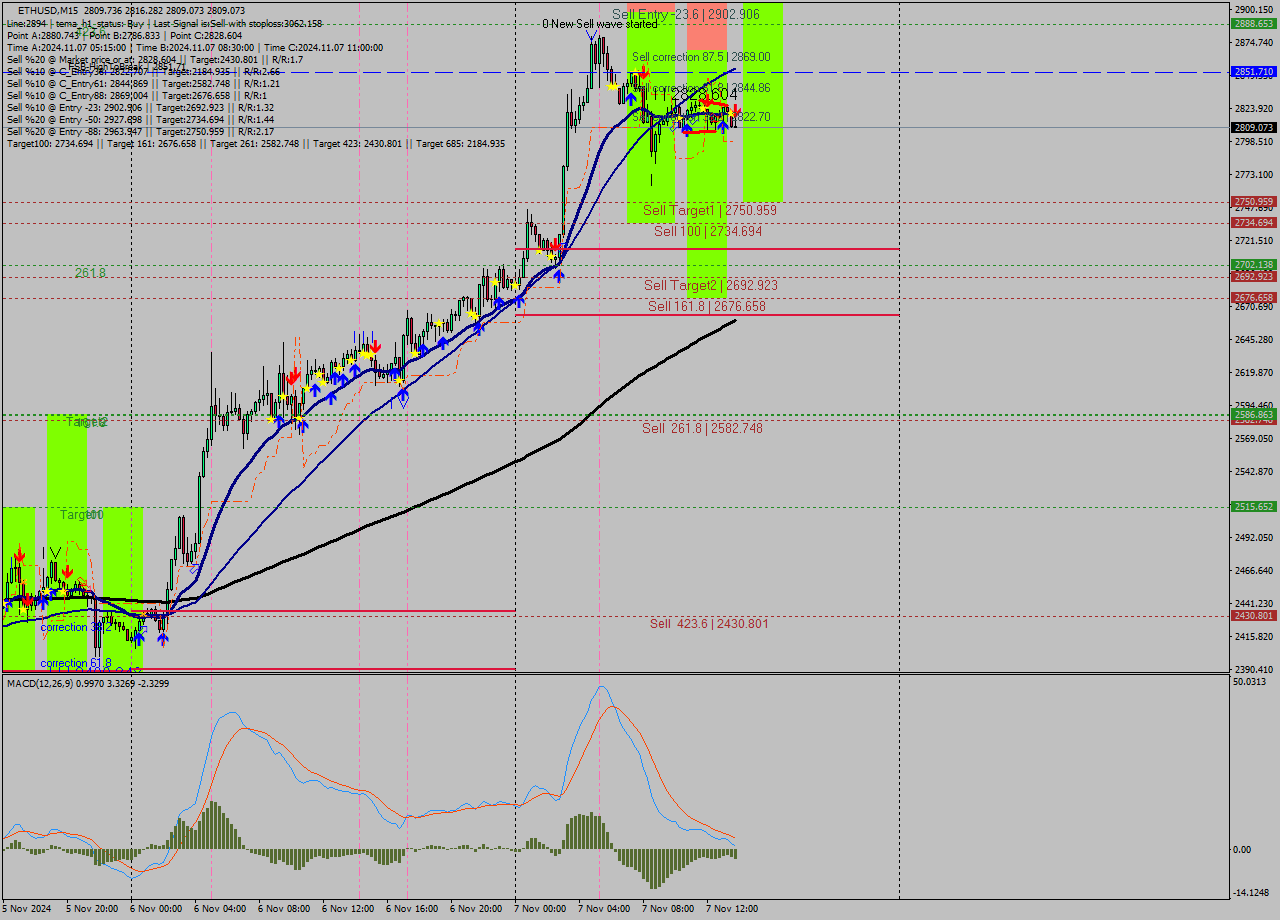The height and width of the screenshot is (920, 1280).
Task: Click the '5 Nov 20:00' time axis label
Action: coord(92,909)
